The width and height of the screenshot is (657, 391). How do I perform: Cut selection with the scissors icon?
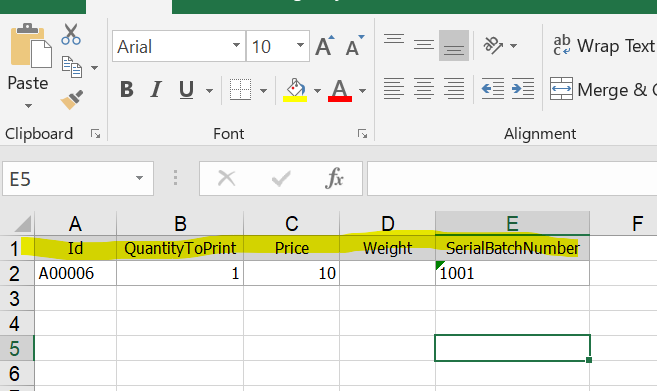click(x=71, y=34)
